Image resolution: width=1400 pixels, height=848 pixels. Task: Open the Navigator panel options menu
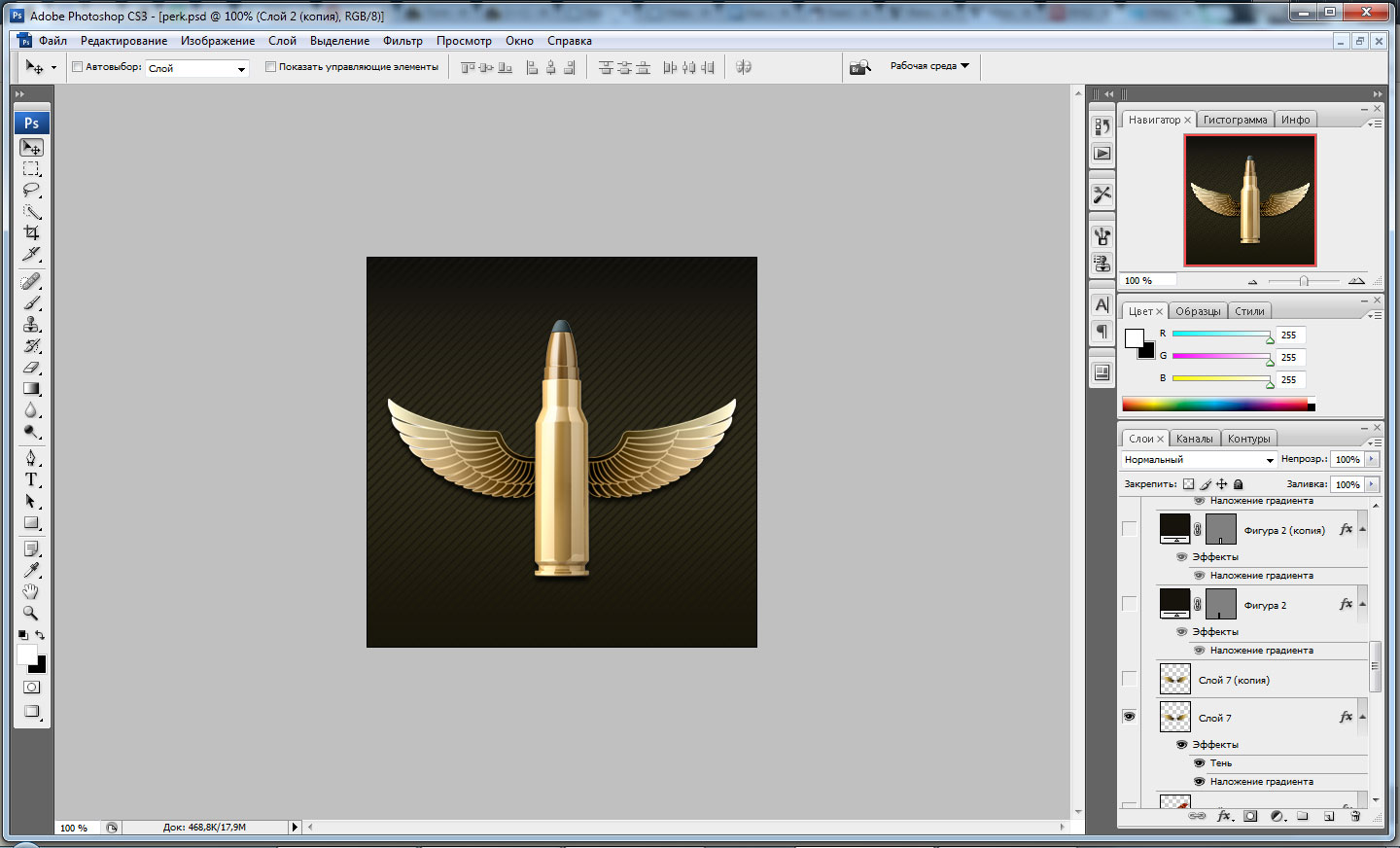click(1374, 124)
